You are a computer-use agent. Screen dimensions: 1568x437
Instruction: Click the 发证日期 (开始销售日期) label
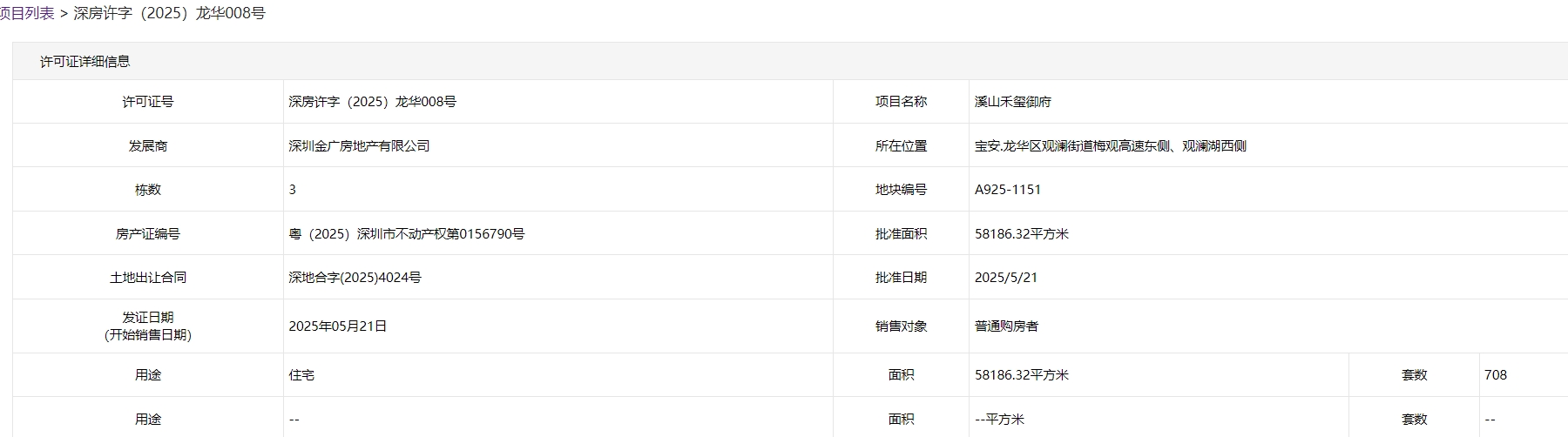[x=148, y=326]
